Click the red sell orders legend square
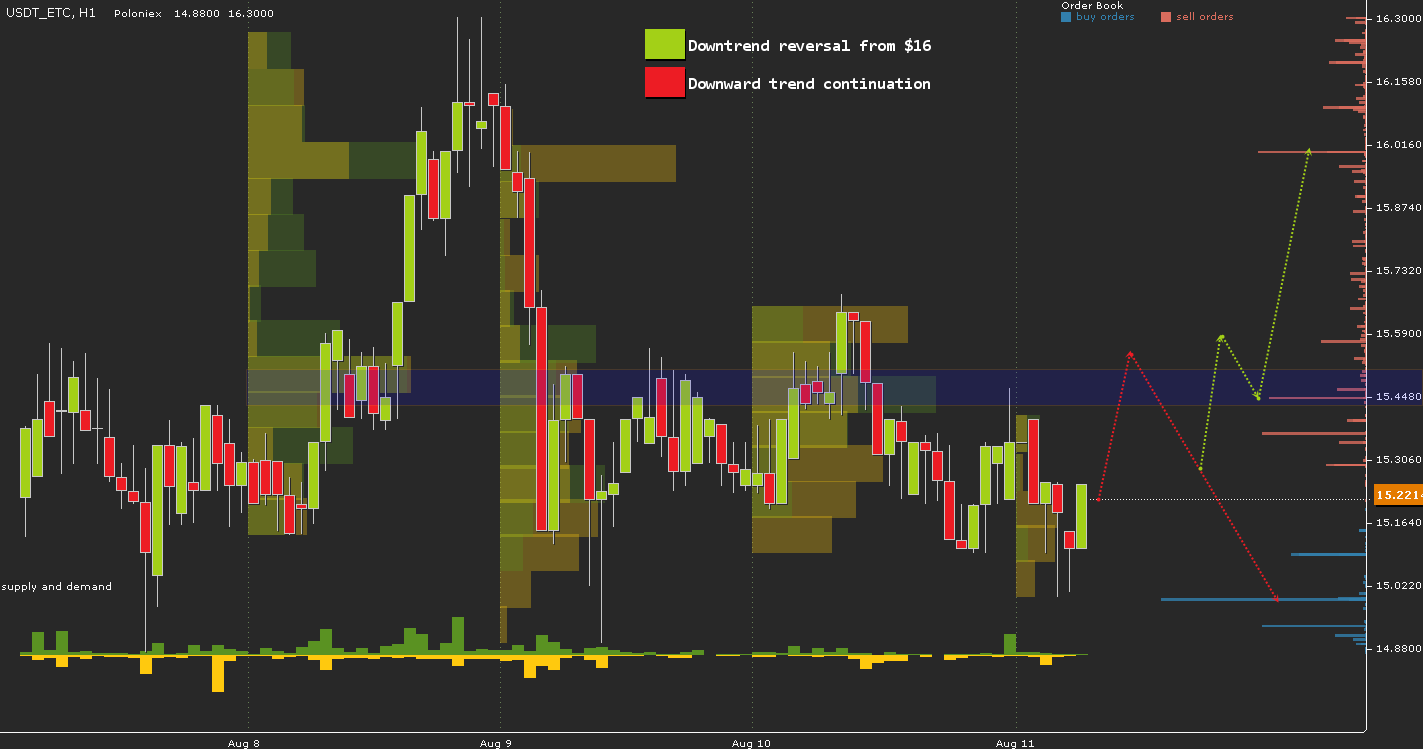 click(1166, 17)
